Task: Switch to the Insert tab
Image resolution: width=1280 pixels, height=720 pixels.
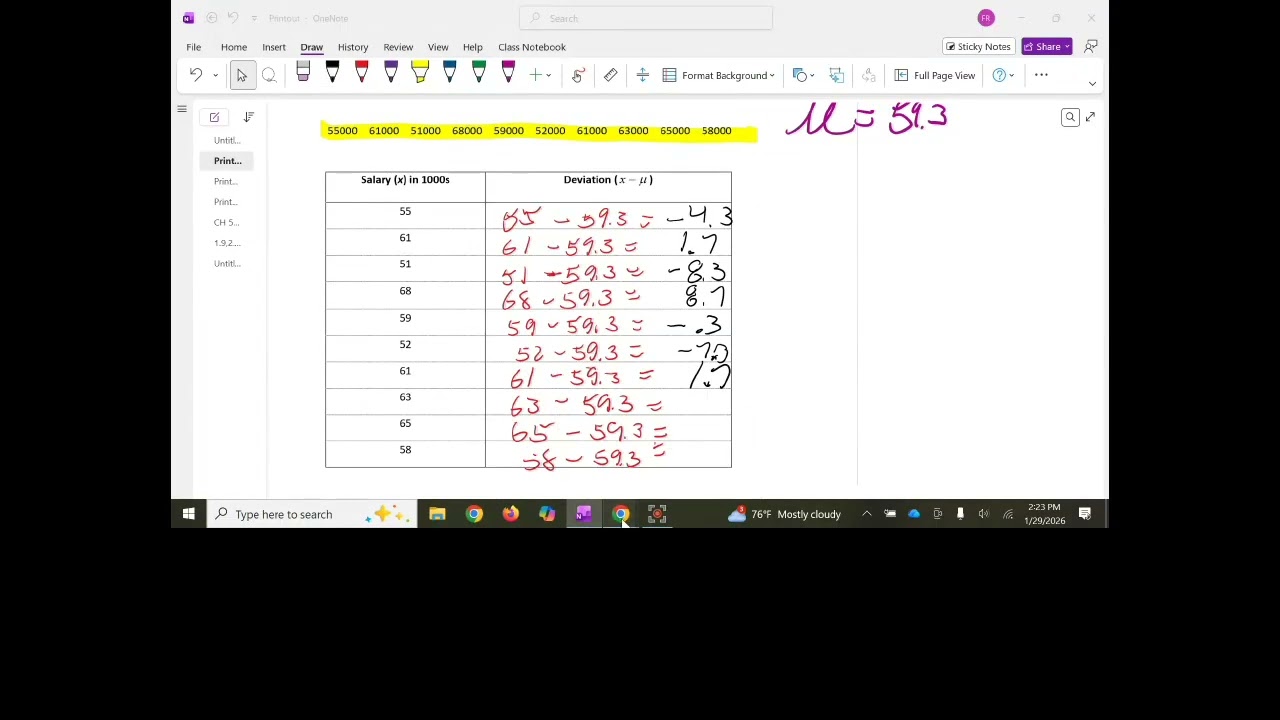Action: tap(274, 47)
